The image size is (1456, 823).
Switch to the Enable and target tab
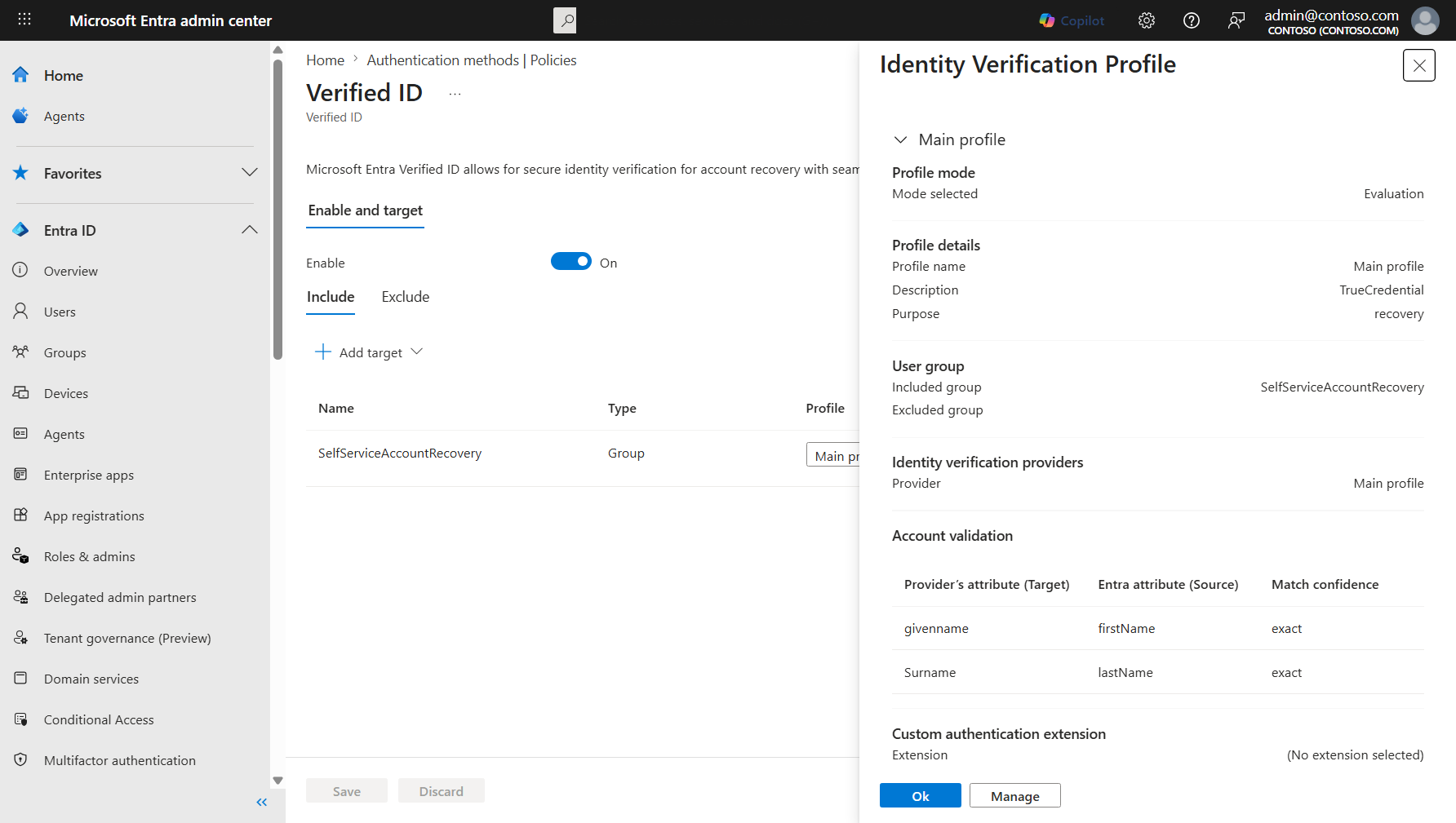pyautogui.click(x=365, y=210)
